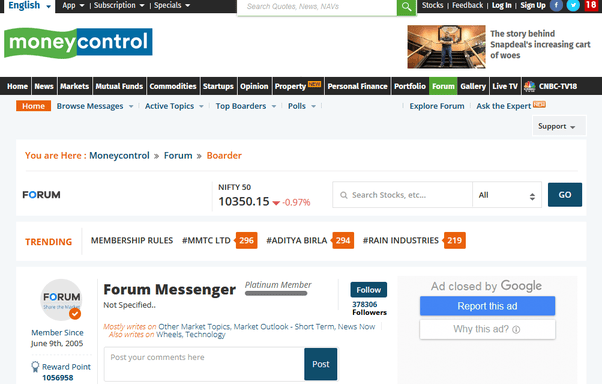Click the info icon beside Why this ad
Image resolution: width=602 pixels, height=384 pixels.
[x=516, y=329]
